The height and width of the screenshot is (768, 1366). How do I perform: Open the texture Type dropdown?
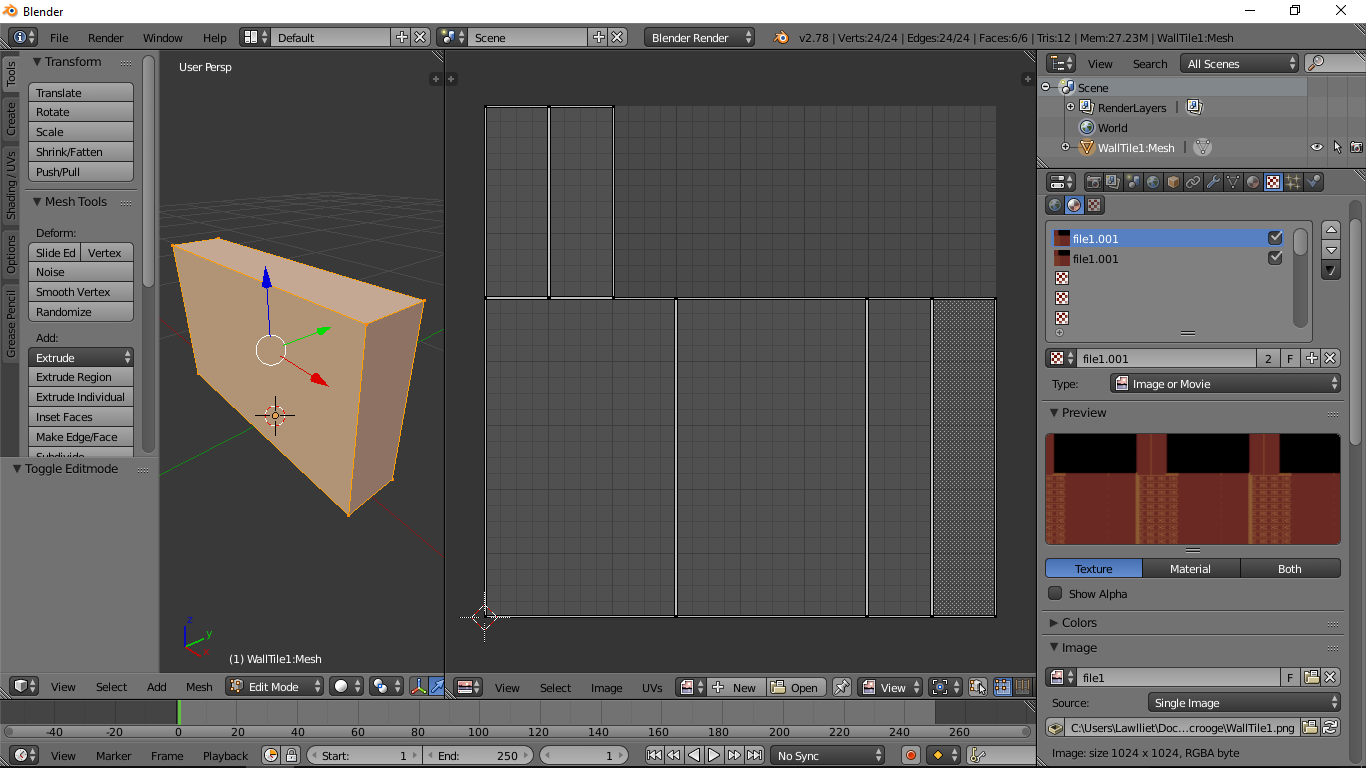pyautogui.click(x=1225, y=384)
